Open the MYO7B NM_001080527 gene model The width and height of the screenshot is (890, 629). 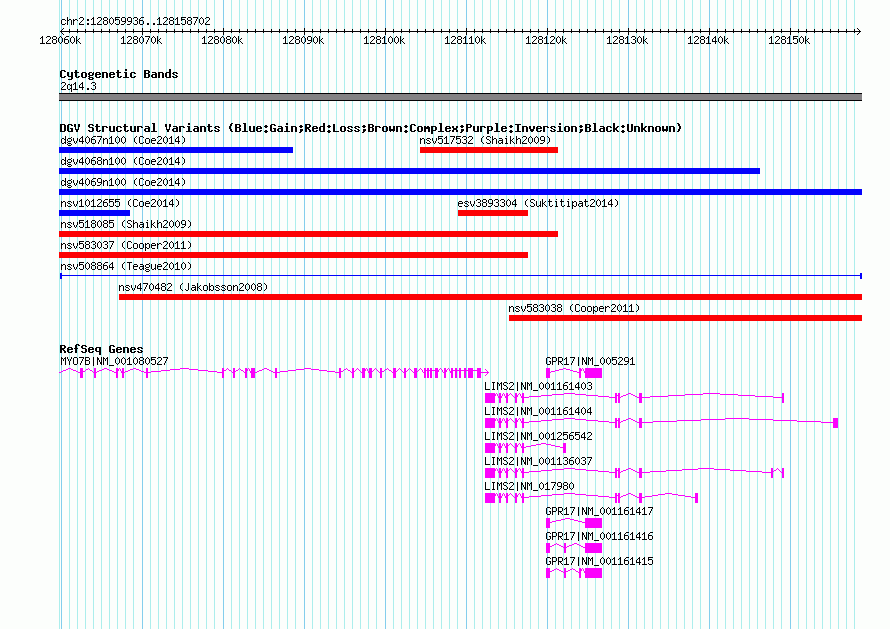(274, 373)
